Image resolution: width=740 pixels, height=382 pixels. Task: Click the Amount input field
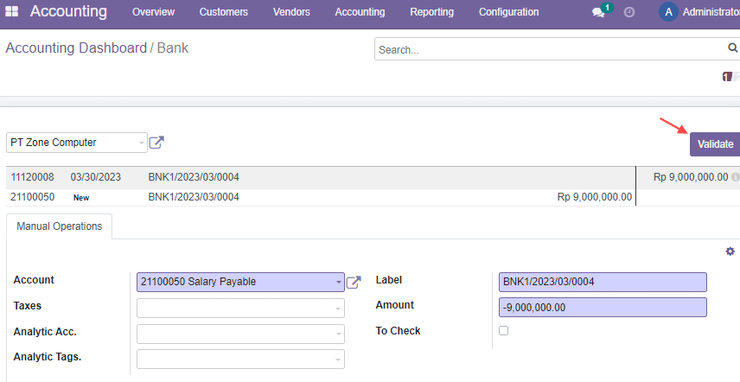[603, 307]
